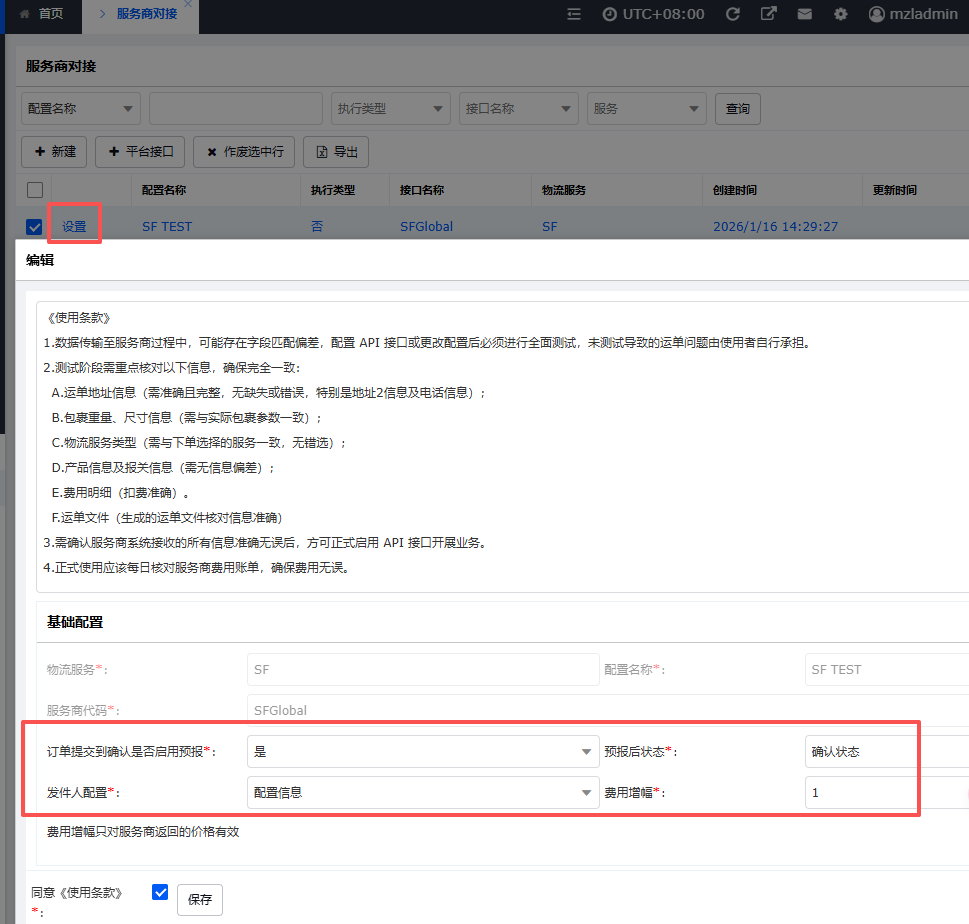Open the 执行类型 dropdown
This screenshot has height=924, width=969.
tap(391, 109)
